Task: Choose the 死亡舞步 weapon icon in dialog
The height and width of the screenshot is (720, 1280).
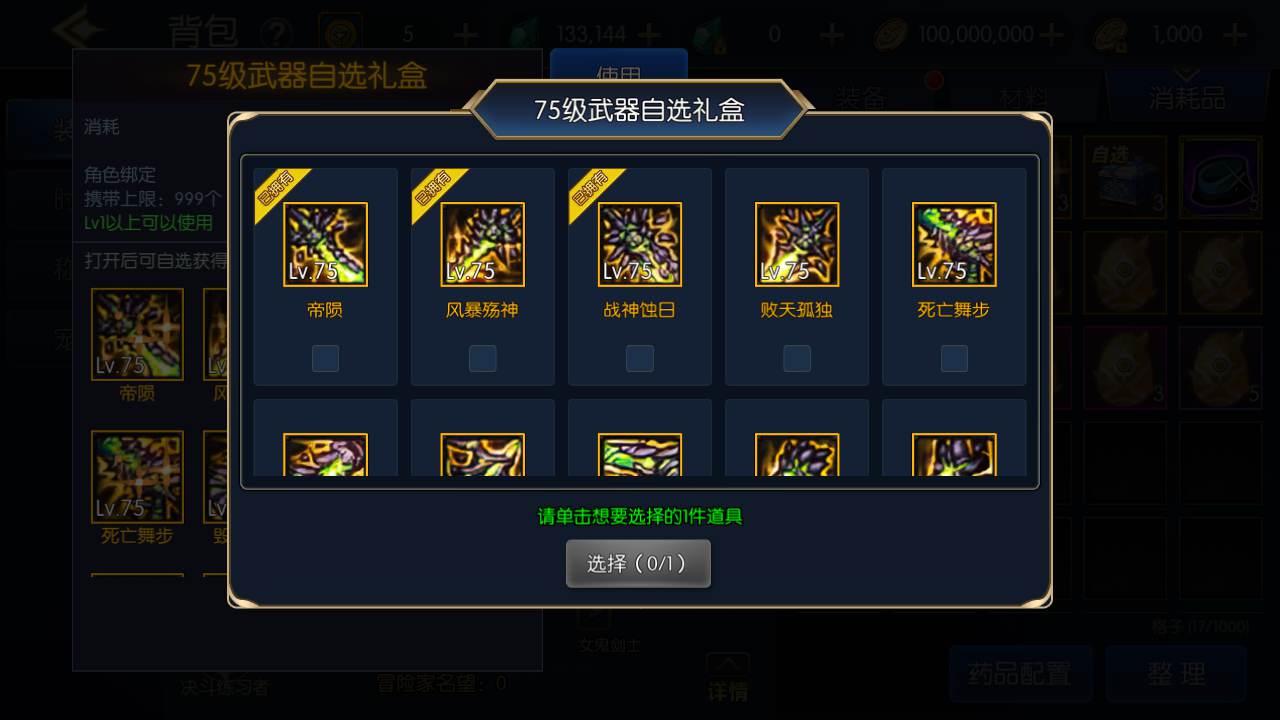Action: pos(954,245)
